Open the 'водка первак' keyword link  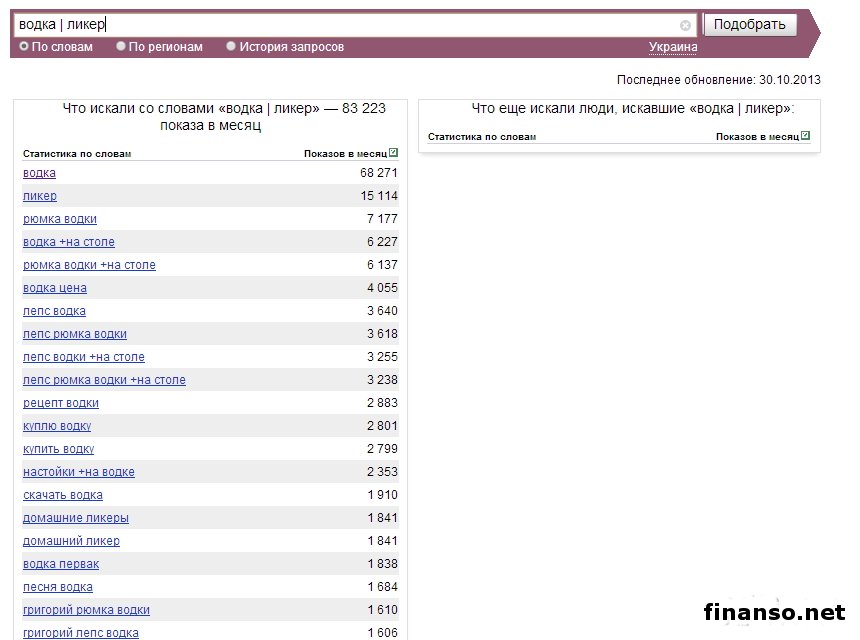click(x=61, y=564)
